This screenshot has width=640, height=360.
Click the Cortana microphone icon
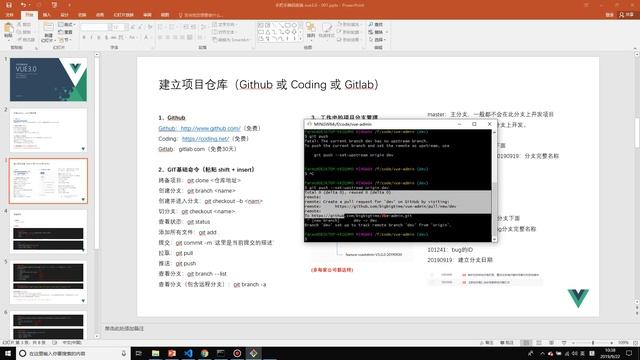pyautogui.click(x=124, y=353)
